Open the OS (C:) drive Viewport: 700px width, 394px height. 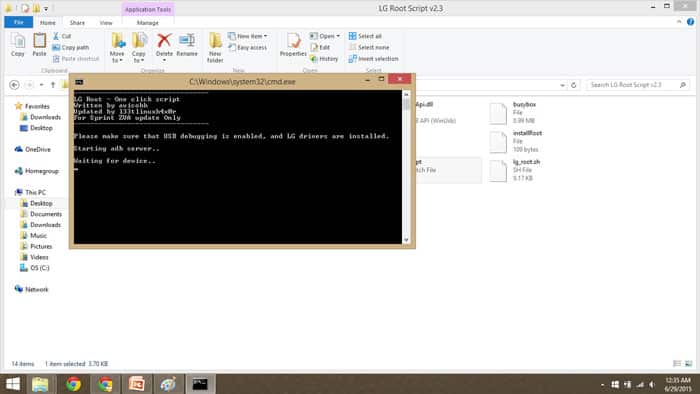pyautogui.click(x=35, y=268)
